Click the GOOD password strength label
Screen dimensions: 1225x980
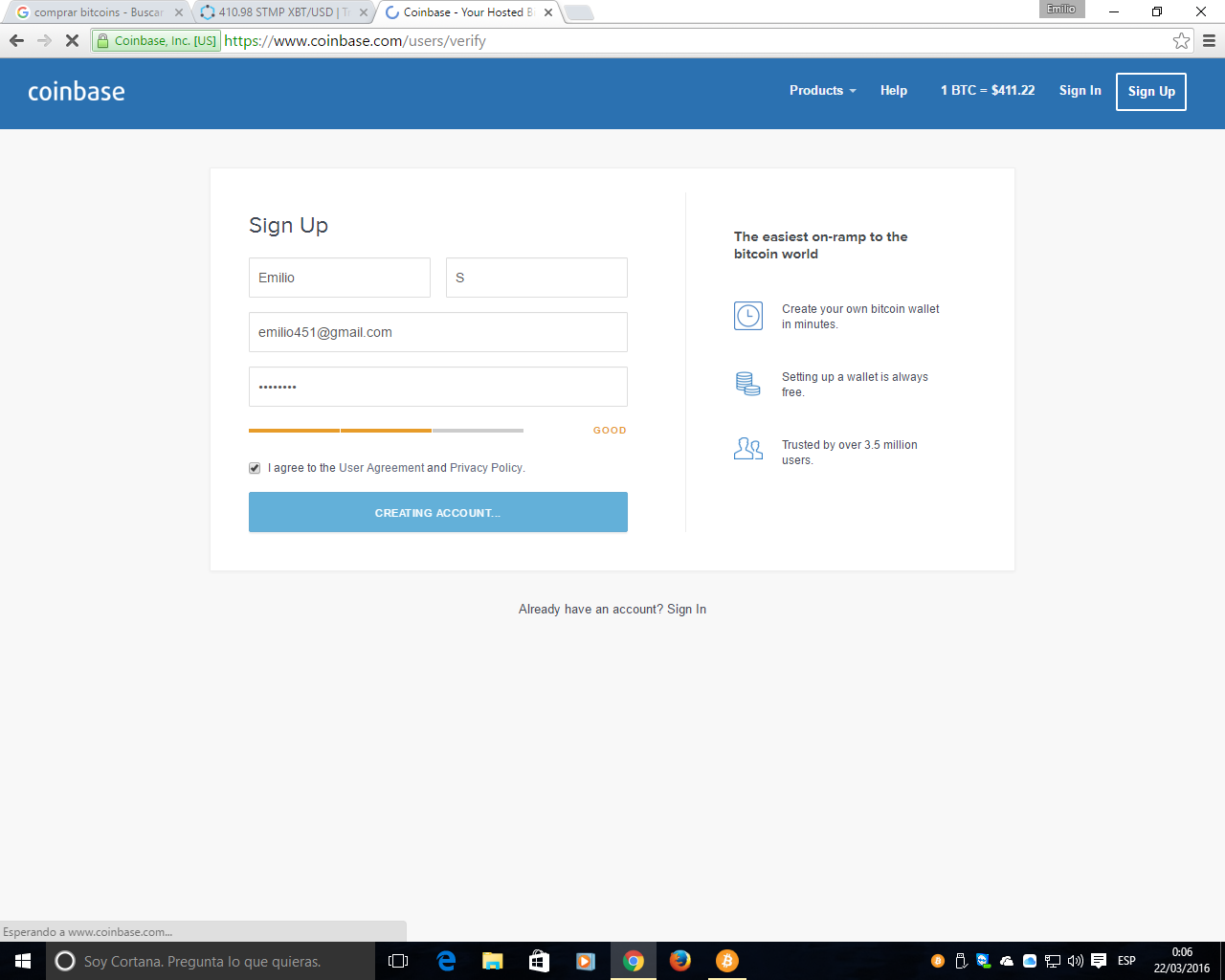coord(610,431)
